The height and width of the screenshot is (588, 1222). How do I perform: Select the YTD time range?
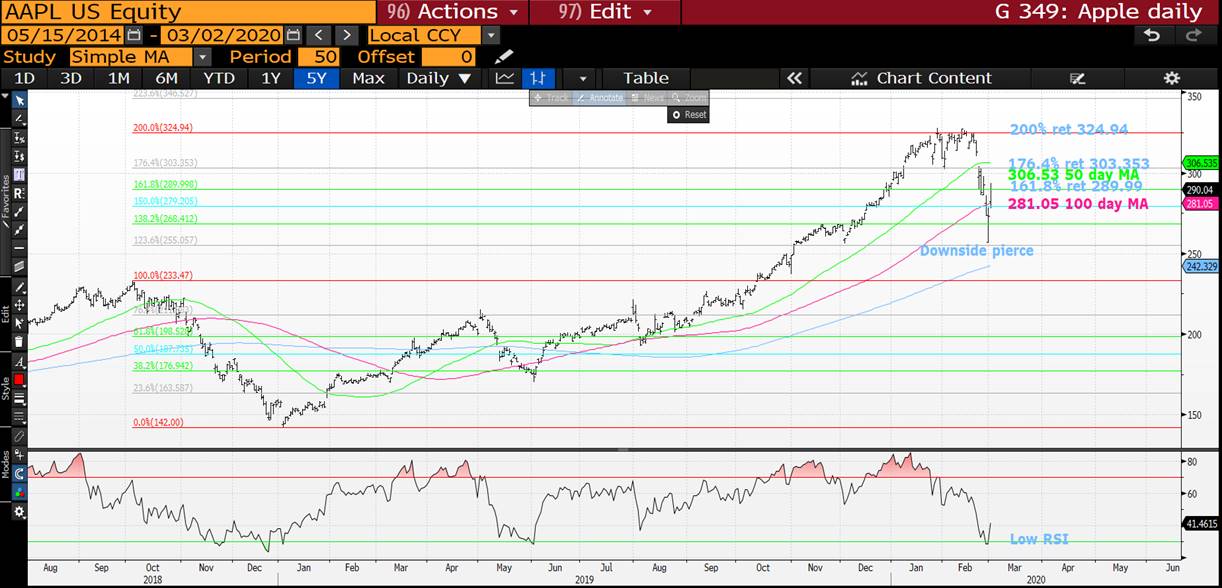(x=219, y=78)
